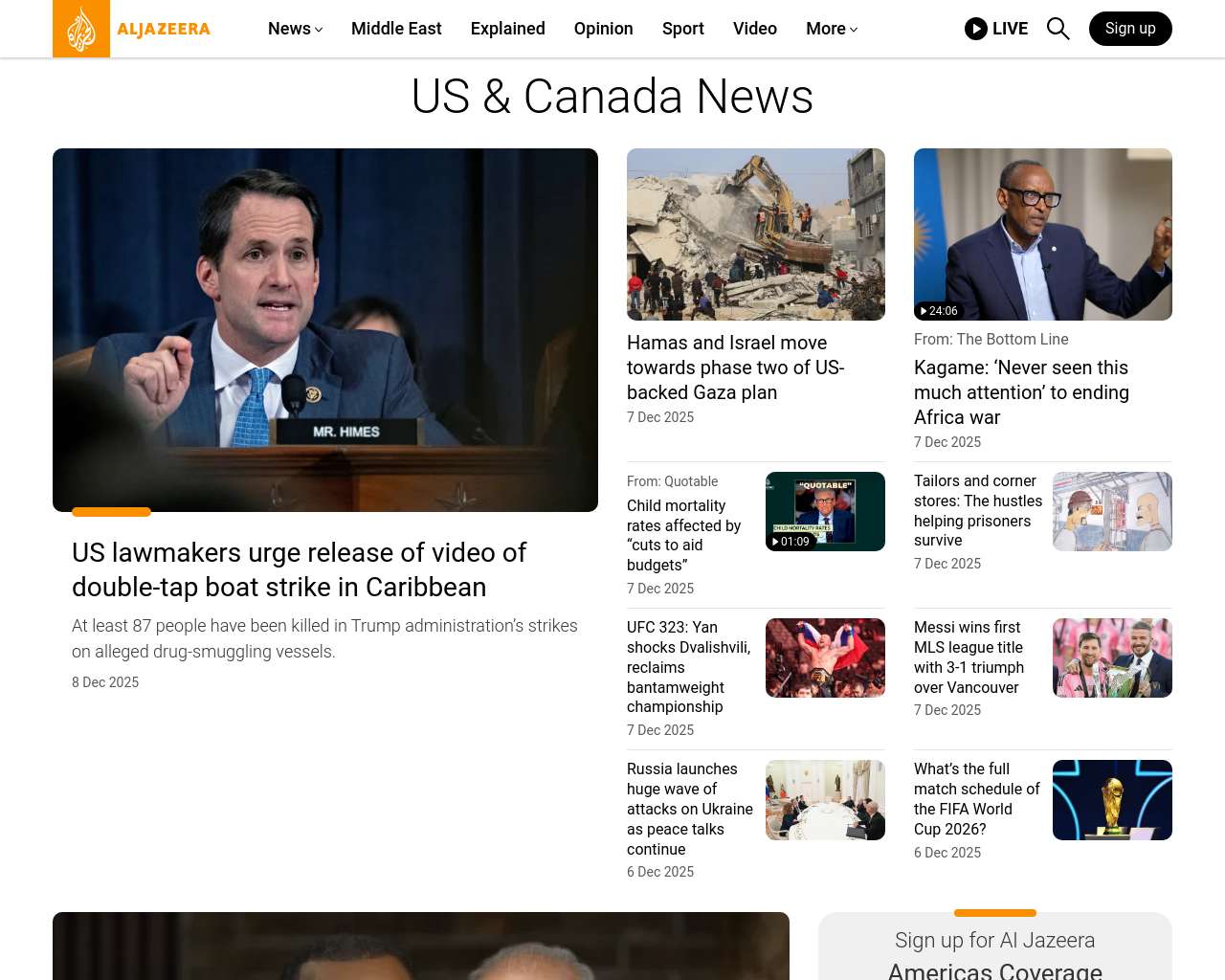Image resolution: width=1225 pixels, height=980 pixels.
Task: Expand the News dropdown menu
Action: [x=295, y=29]
